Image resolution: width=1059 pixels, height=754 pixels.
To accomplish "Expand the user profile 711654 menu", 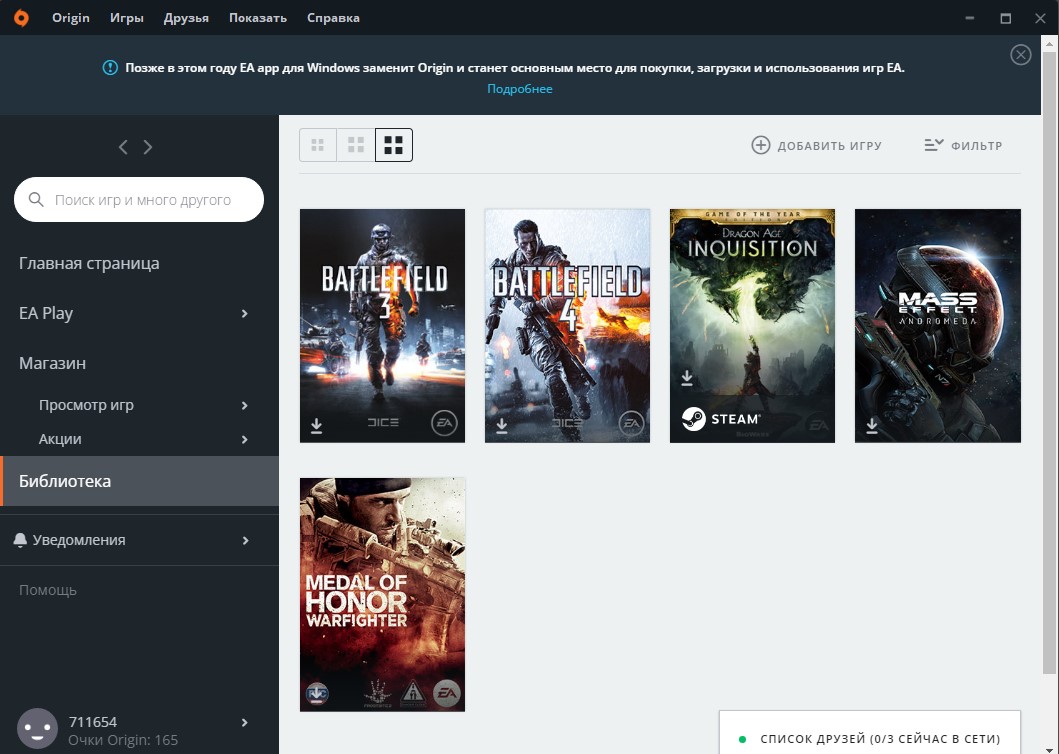I will pyautogui.click(x=244, y=722).
